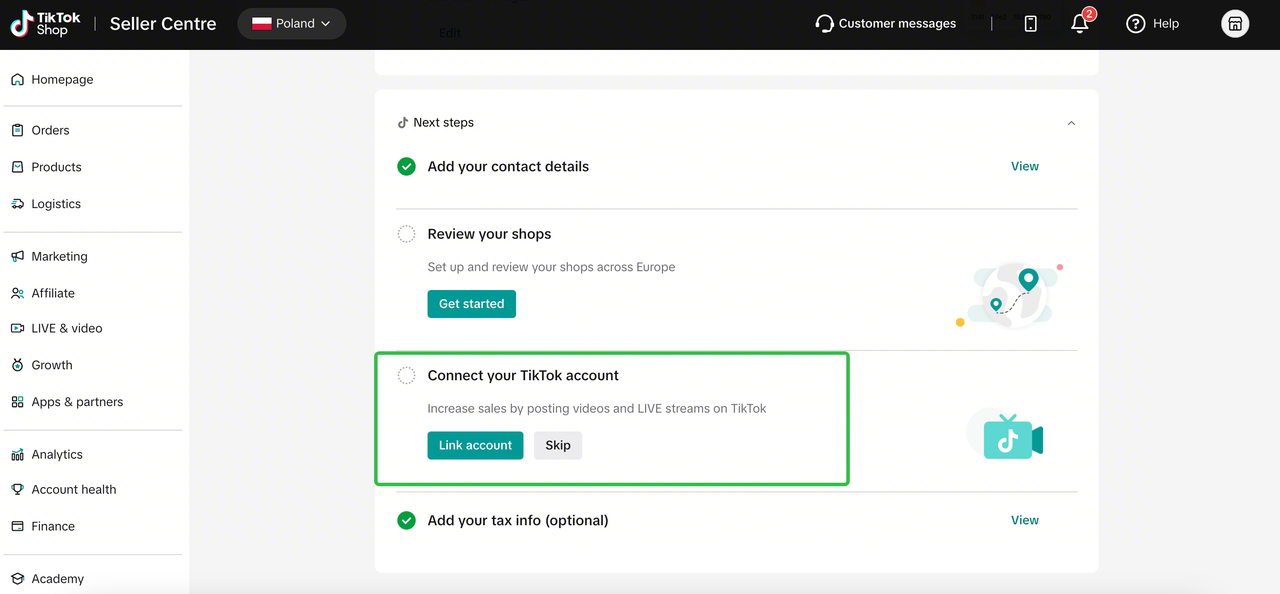Click the 'Connect your TikTok account' heading
Viewport: 1280px width, 594px height.
tap(523, 376)
